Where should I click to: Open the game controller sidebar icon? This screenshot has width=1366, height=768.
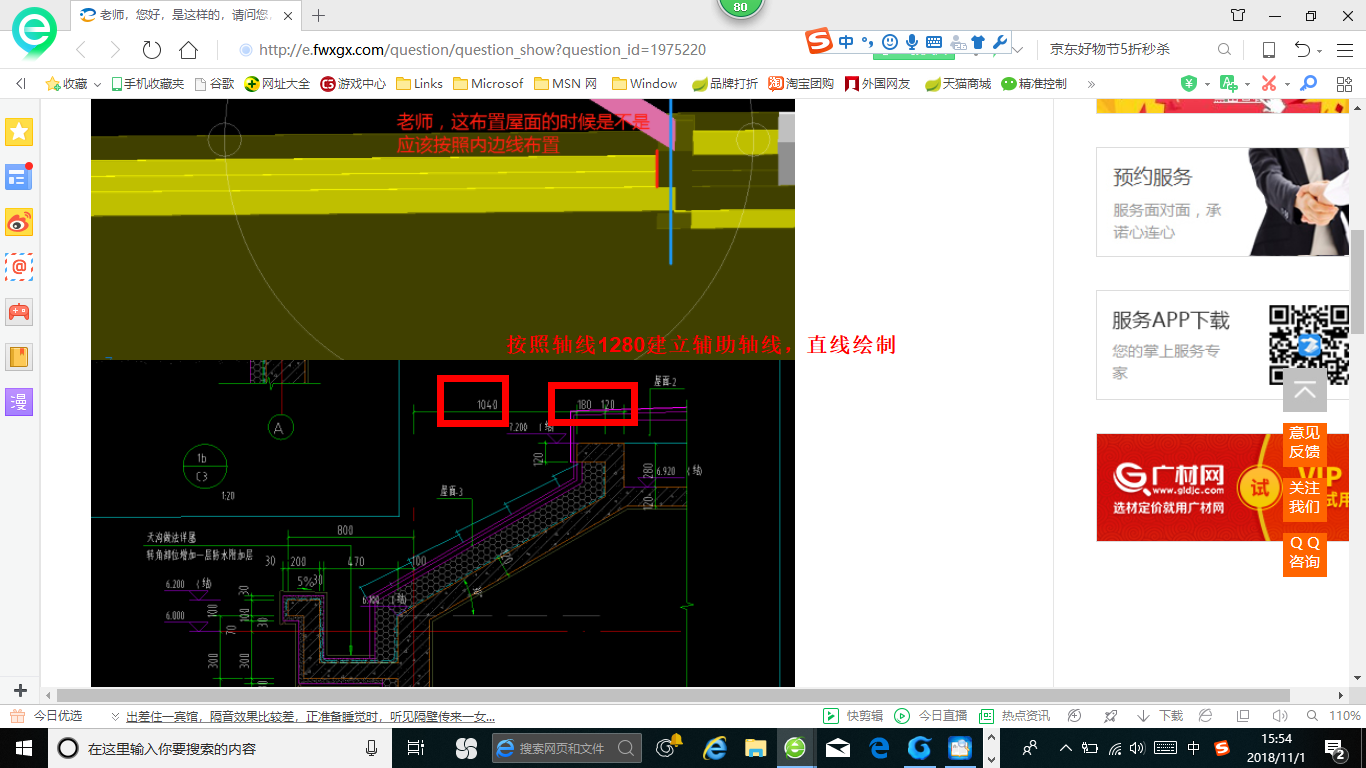[x=20, y=312]
